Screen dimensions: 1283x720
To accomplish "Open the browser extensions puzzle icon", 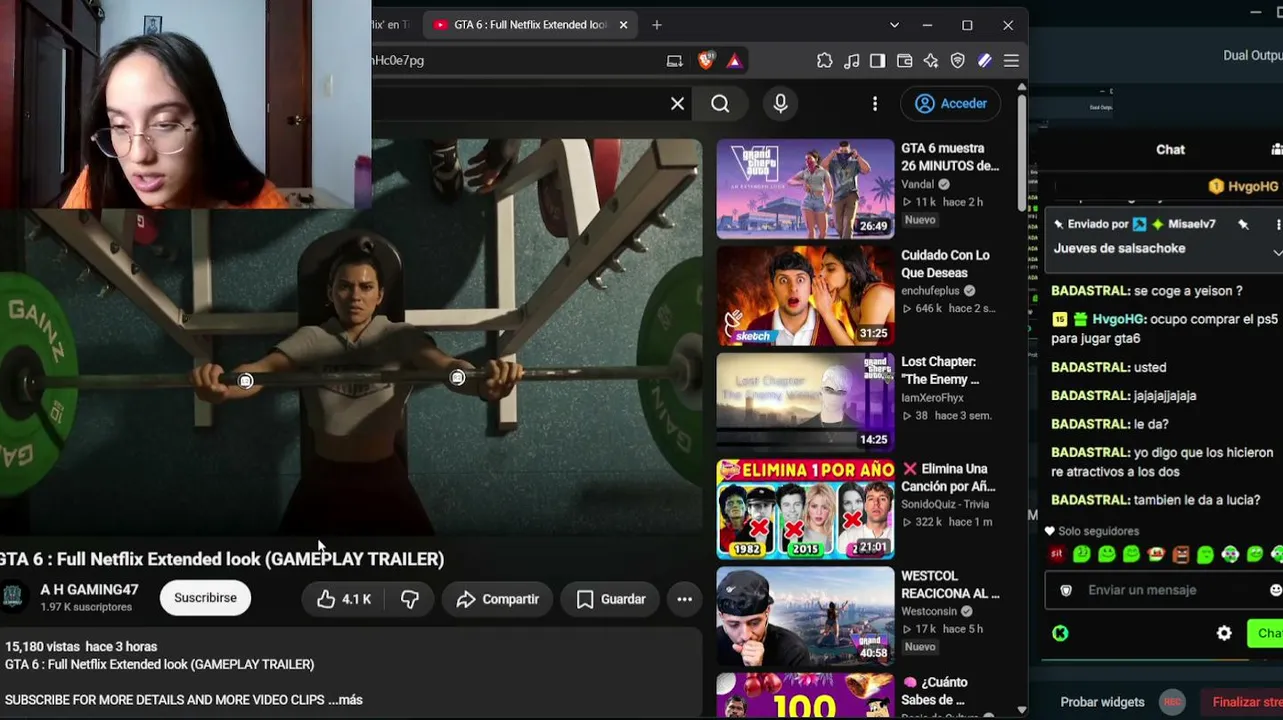I will coord(825,61).
